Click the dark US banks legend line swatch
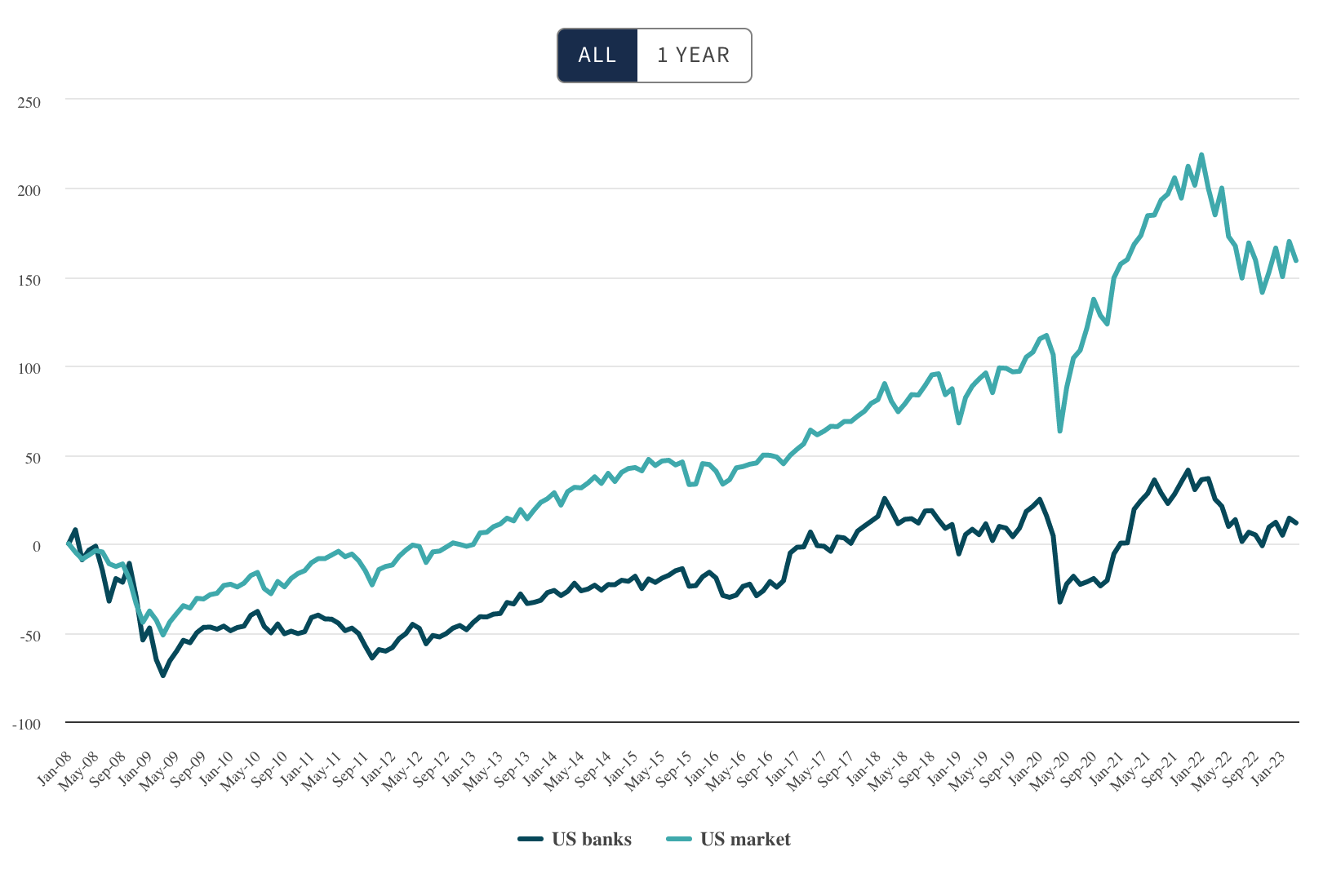 pos(531,839)
